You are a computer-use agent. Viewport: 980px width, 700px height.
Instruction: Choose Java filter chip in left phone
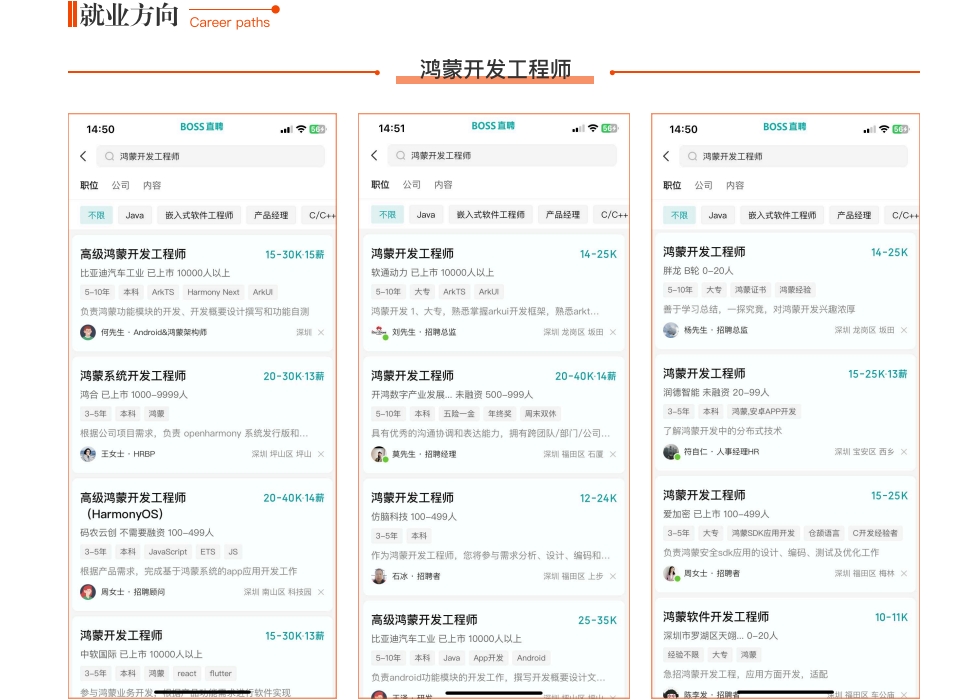134,215
